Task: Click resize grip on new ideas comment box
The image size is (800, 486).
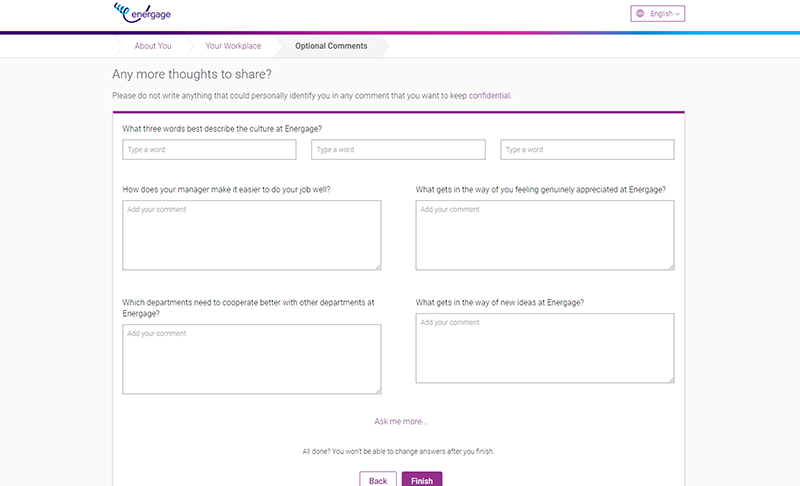Action: (671, 380)
